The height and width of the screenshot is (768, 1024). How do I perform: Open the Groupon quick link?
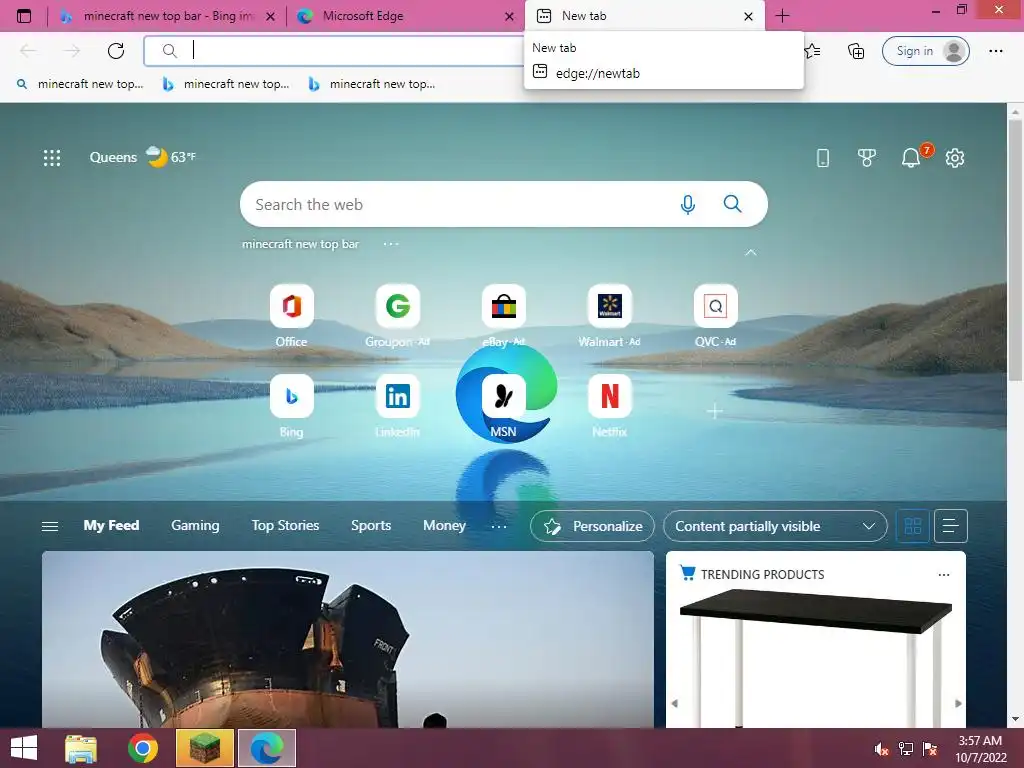point(398,317)
